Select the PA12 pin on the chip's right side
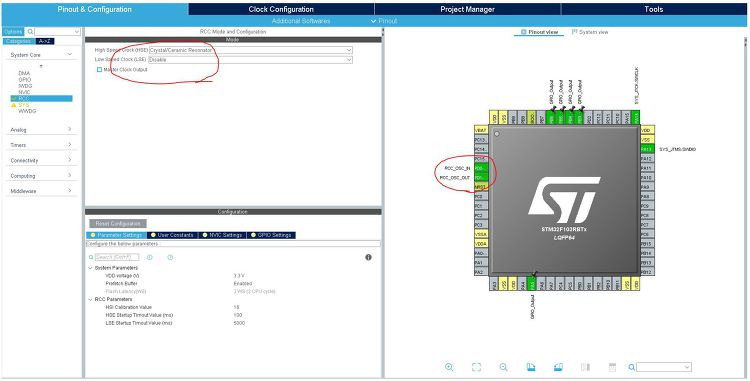 click(x=647, y=158)
